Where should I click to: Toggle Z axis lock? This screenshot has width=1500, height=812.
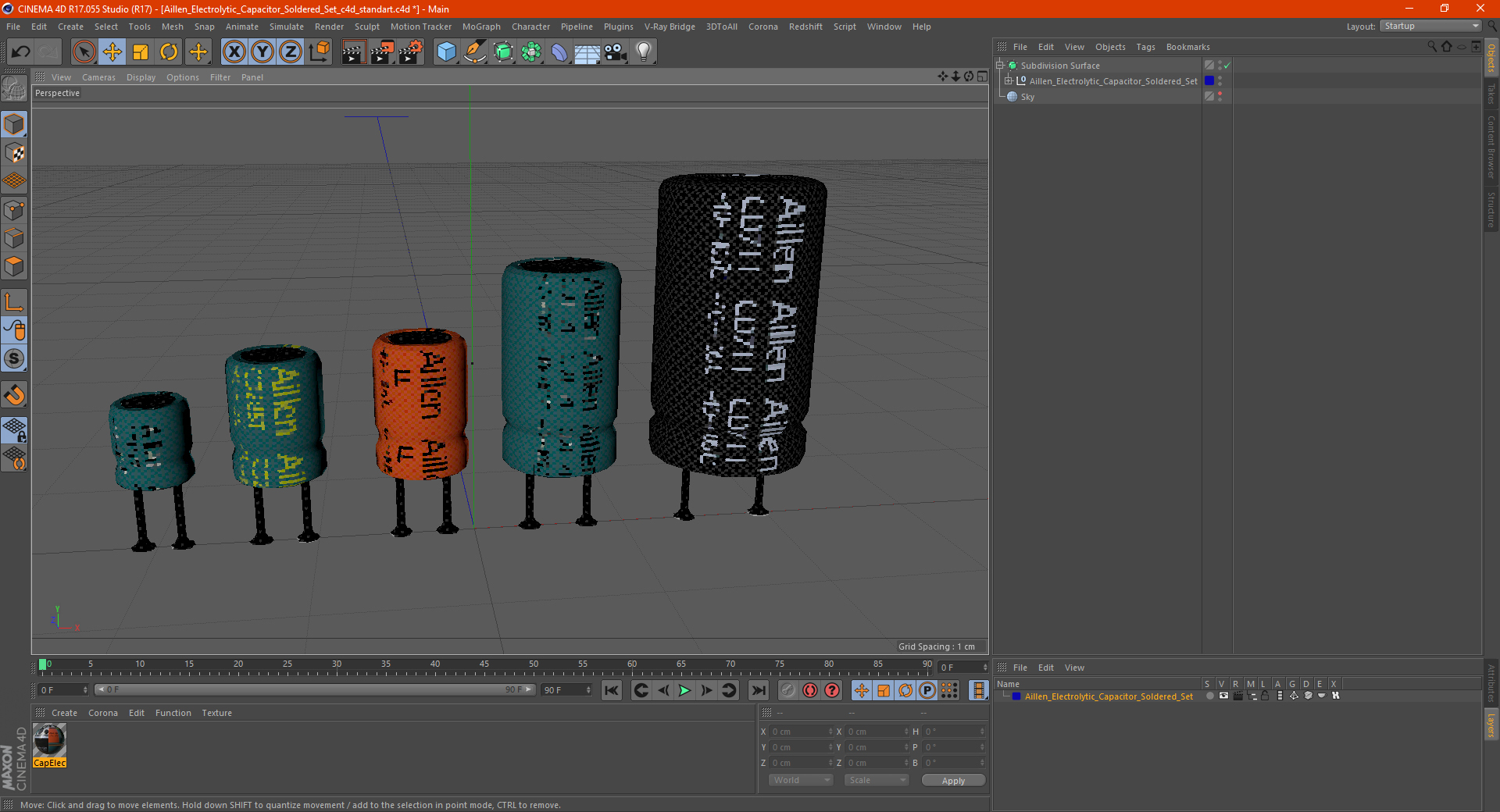click(x=291, y=52)
